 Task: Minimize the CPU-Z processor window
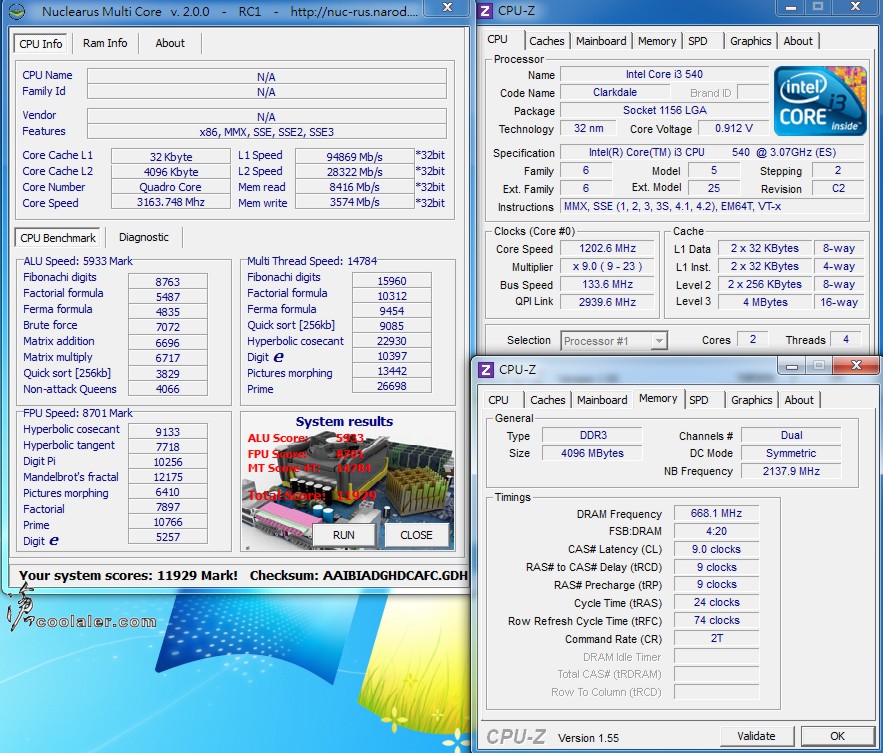point(791,7)
